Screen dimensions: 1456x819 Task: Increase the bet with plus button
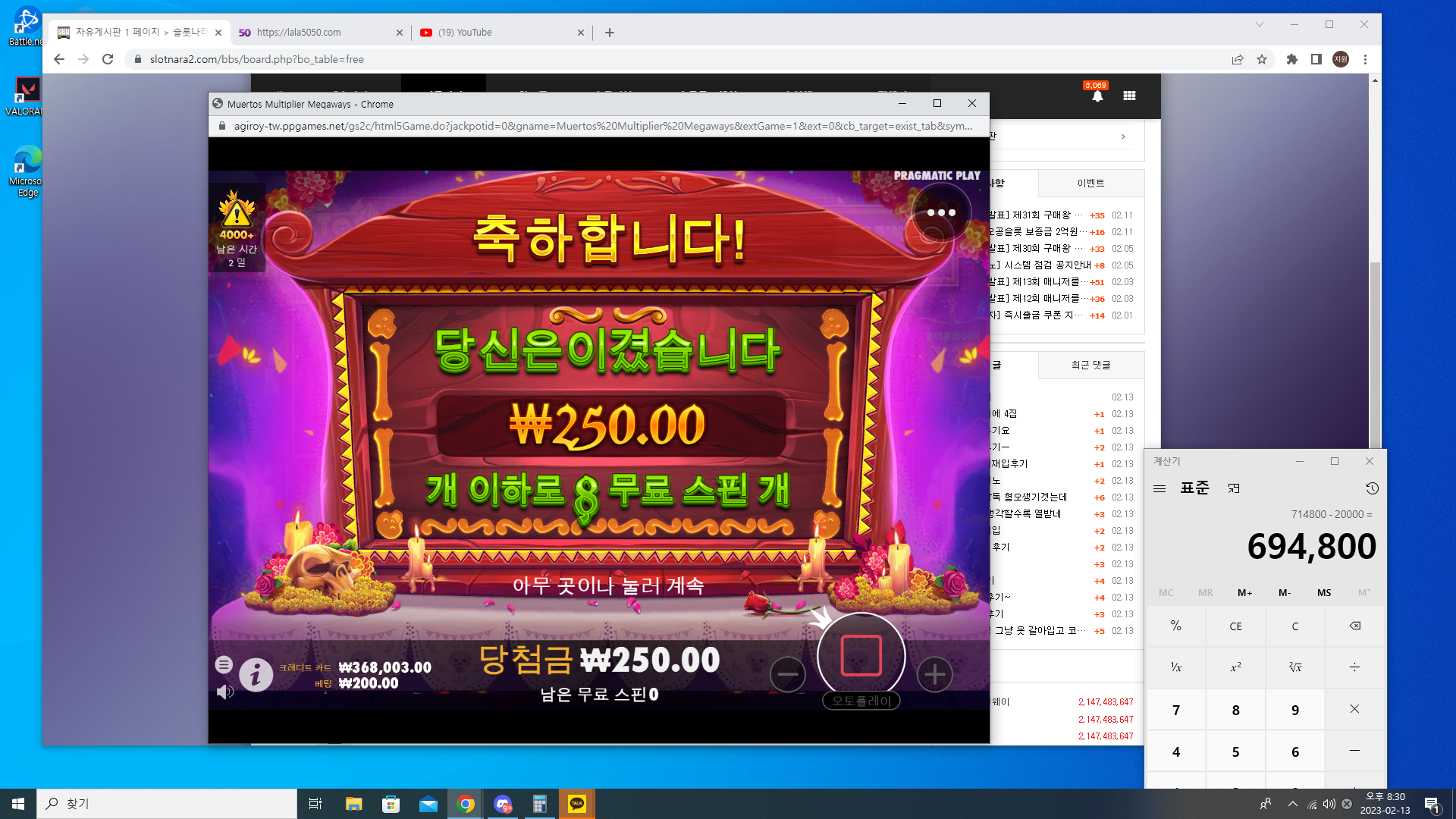tap(935, 674)
